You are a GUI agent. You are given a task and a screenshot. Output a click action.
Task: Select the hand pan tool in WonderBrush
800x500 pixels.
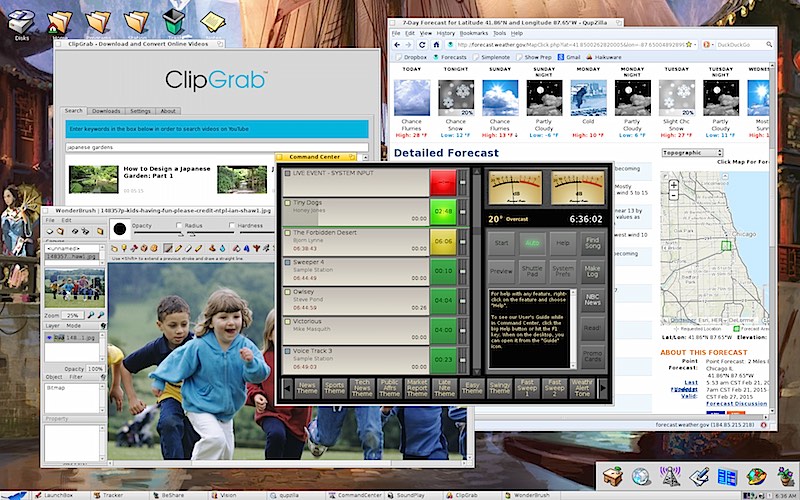click(114, 248)
